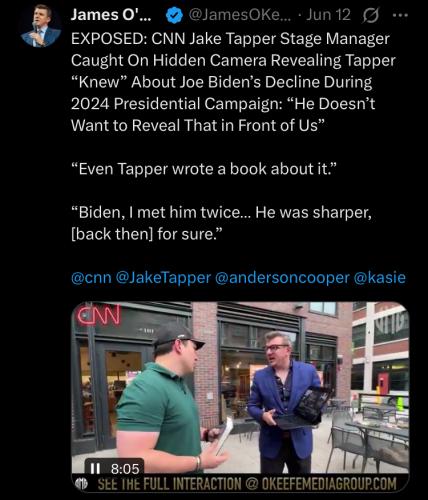Screen dimensions: 428x500
Task: Click the slashed-circle Grok icon
Action: click(x=370, y=16)
